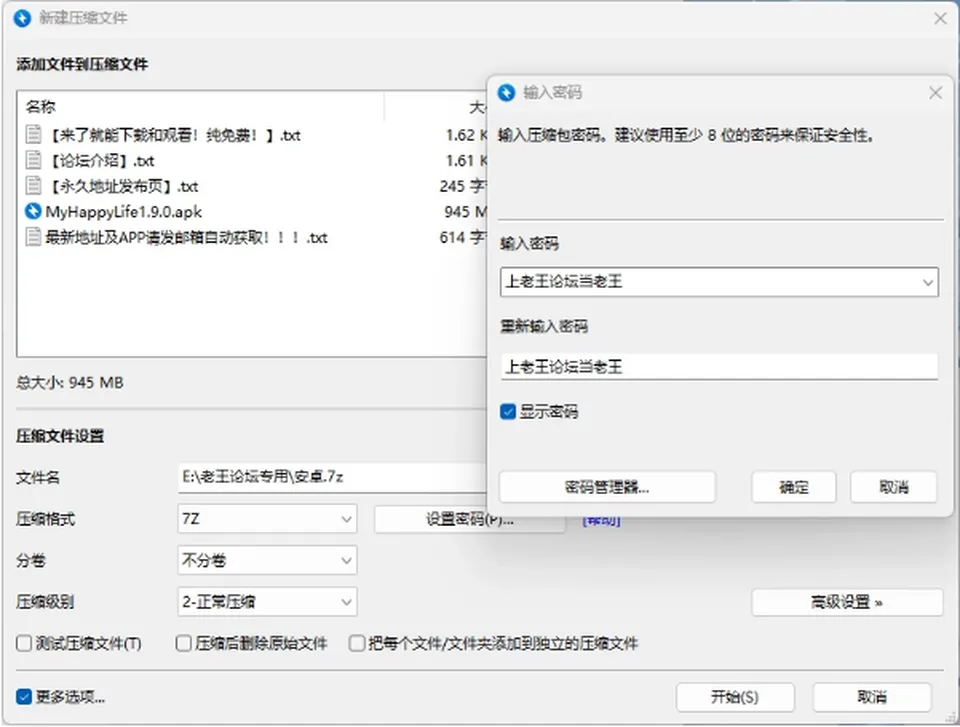Click the APK icon beside MyHappyLife1.9.0.apk

click(33, 211)
